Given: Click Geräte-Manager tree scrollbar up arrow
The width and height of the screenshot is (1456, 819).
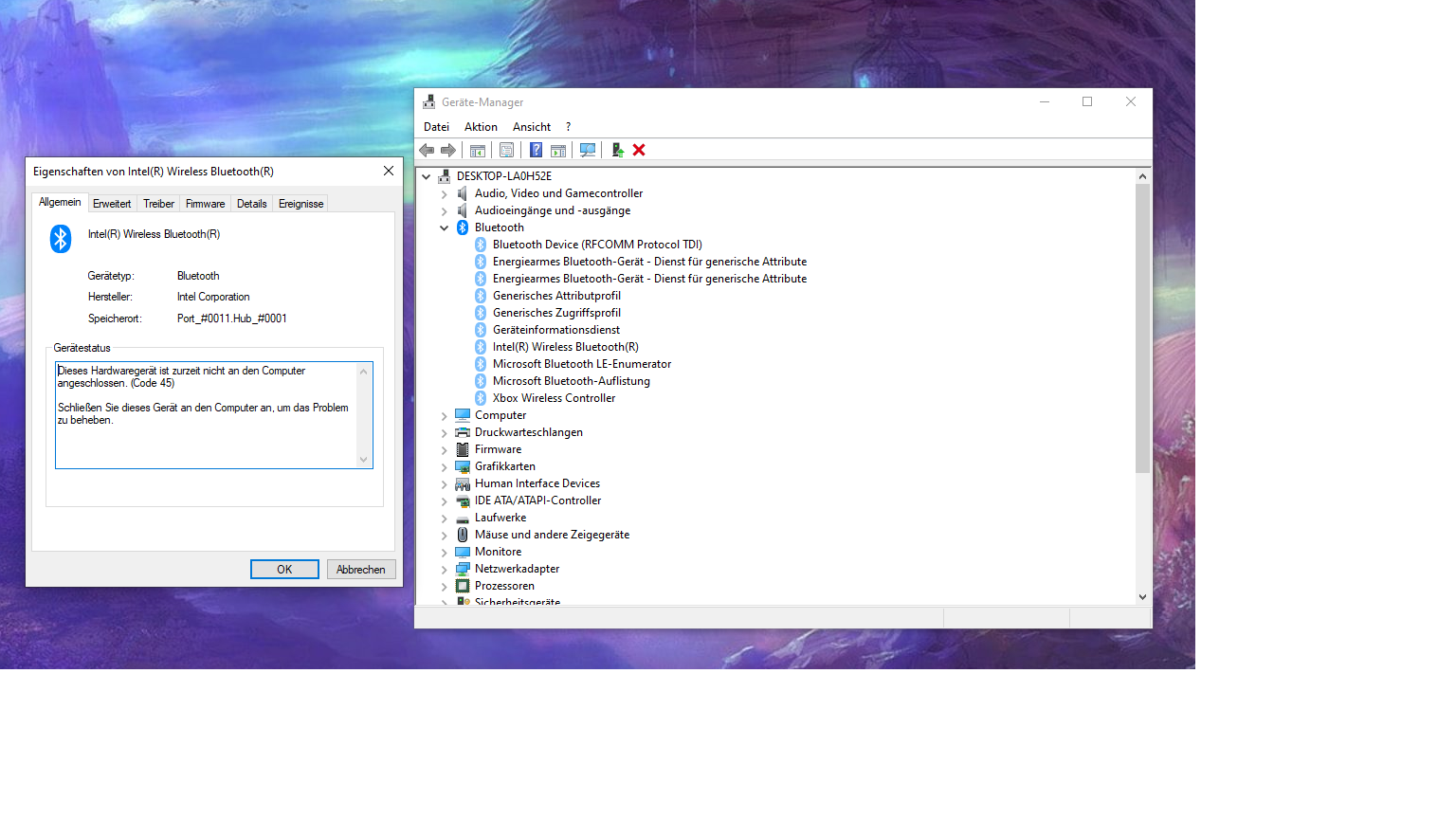Looking at the screenshot, I should point(1142,176).
